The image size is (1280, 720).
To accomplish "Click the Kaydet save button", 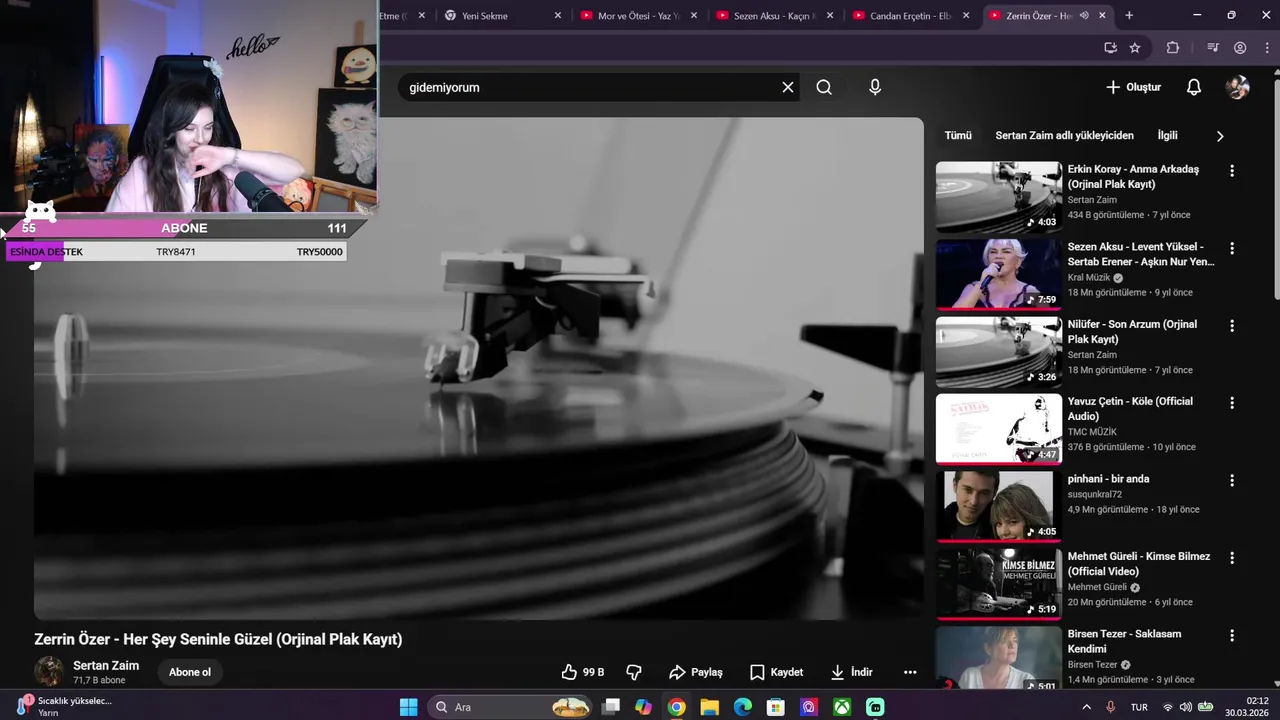I will pyautogui.click(x=777, y=672).
